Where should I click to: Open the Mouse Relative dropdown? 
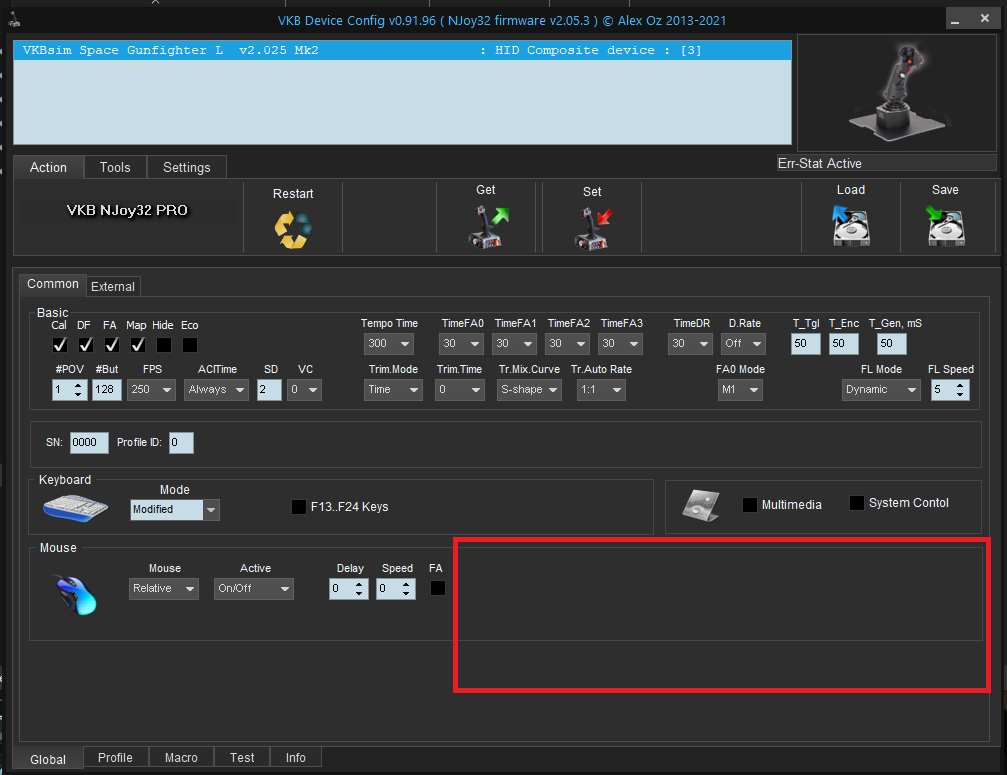coord(164,589)
